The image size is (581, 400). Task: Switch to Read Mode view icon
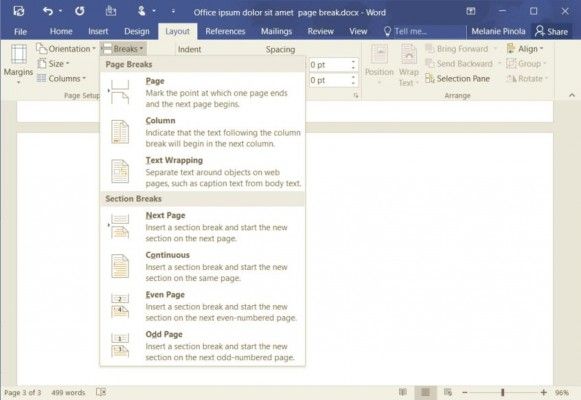tap(403, 392)
